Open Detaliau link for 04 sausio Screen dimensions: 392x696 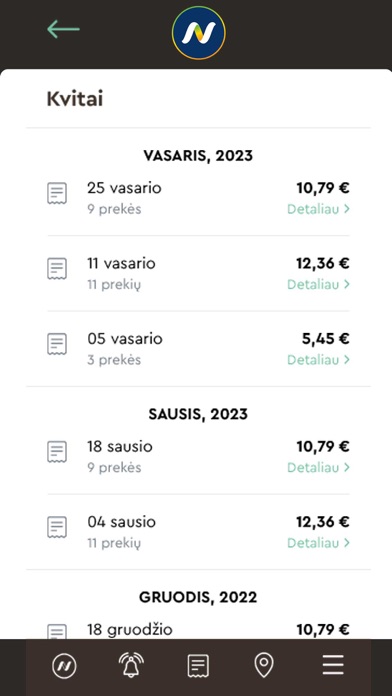[x=318, y=542]
